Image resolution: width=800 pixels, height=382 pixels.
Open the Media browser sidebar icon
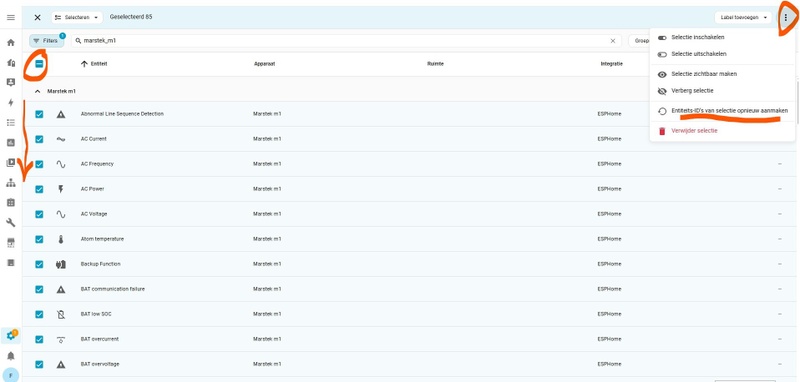(11, 163)
